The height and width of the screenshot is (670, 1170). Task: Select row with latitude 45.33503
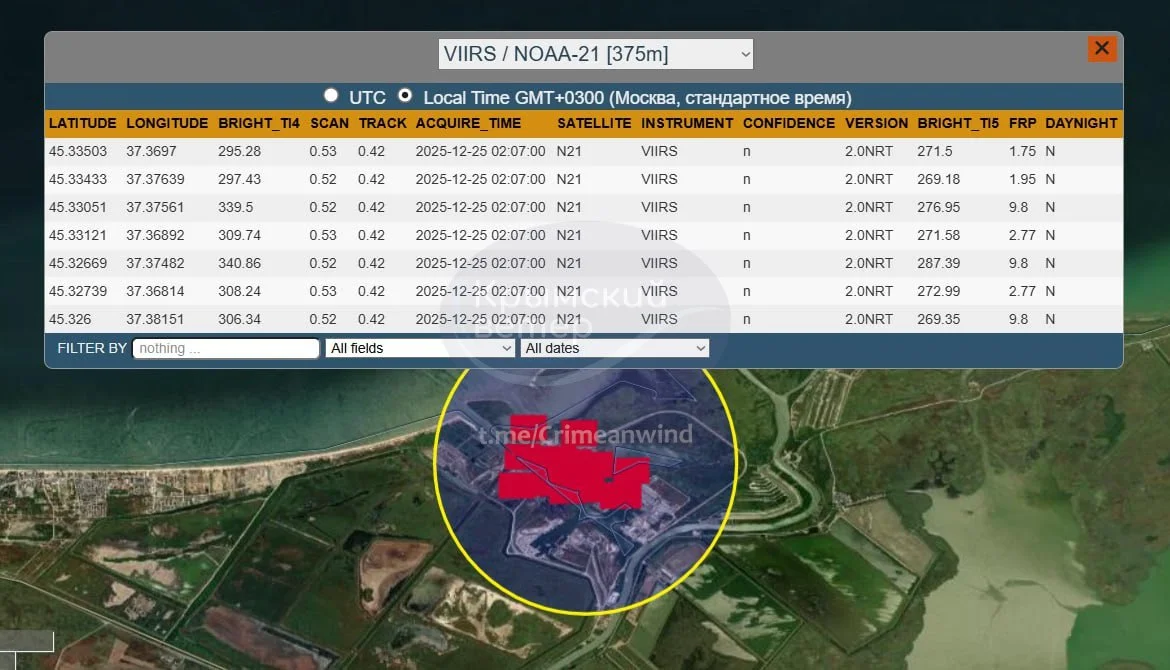point(78,151)
